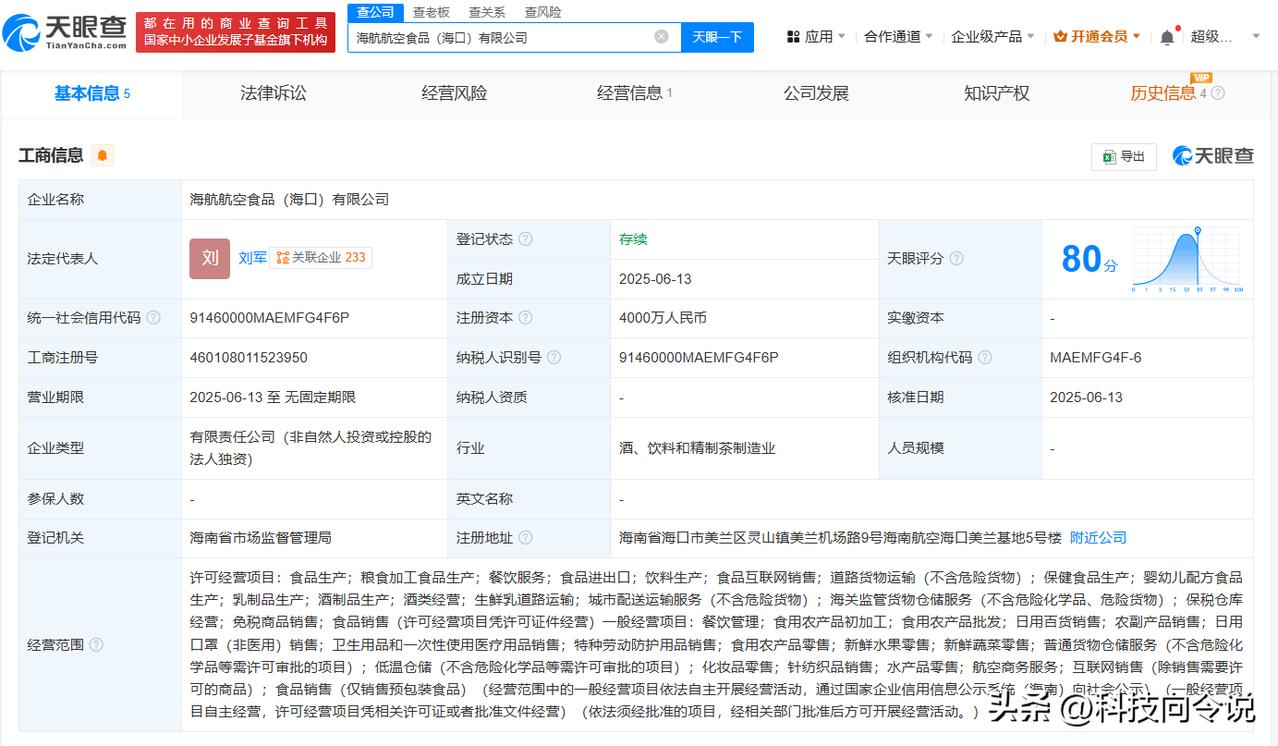The image size is (1278, 746).
Task: Click the 附近公司 link
Action: (x=1098, y=538)
